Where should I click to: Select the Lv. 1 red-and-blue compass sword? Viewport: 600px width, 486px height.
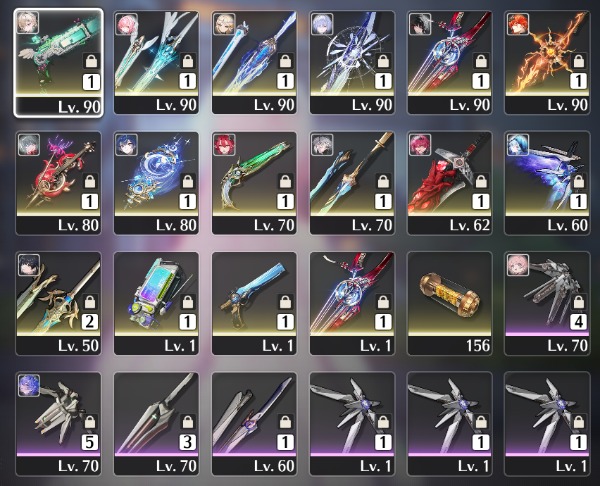click(352, 303)
